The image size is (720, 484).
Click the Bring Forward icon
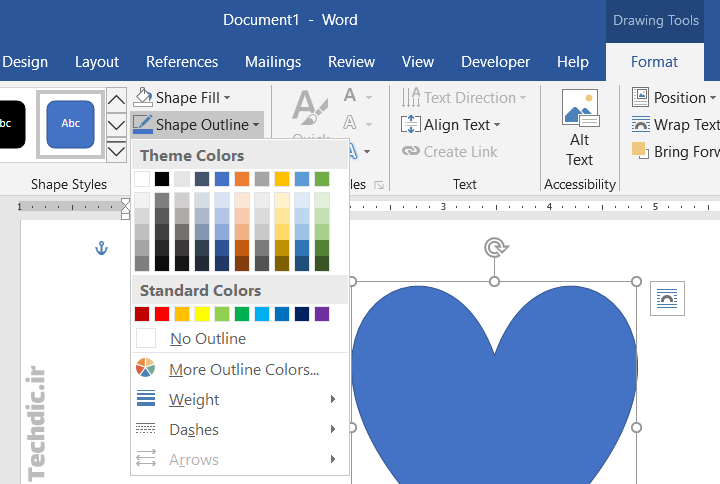[640, 151]
